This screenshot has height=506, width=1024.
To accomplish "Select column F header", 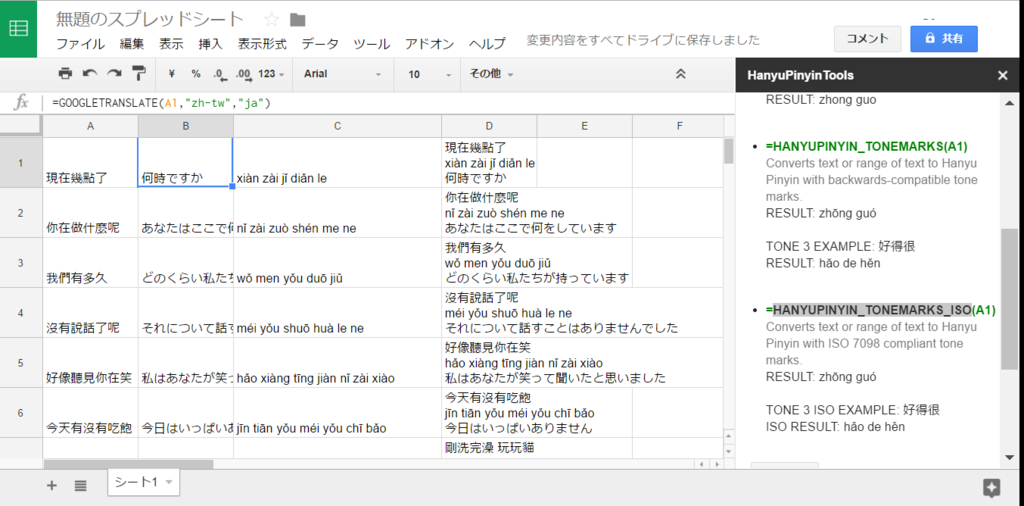I will (x=679, y=126).
